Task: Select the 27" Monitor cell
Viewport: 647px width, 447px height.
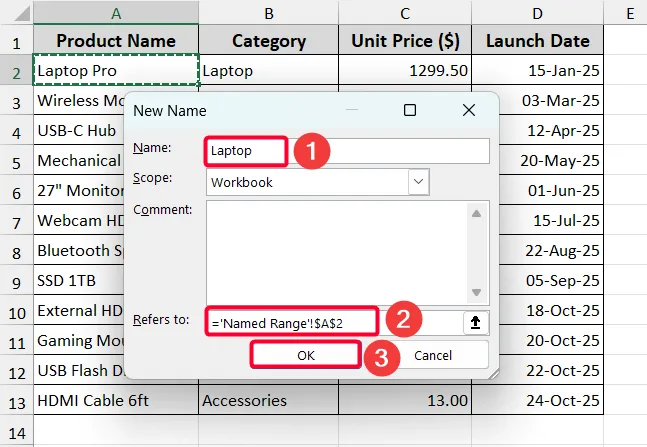Action: point(79,190)
